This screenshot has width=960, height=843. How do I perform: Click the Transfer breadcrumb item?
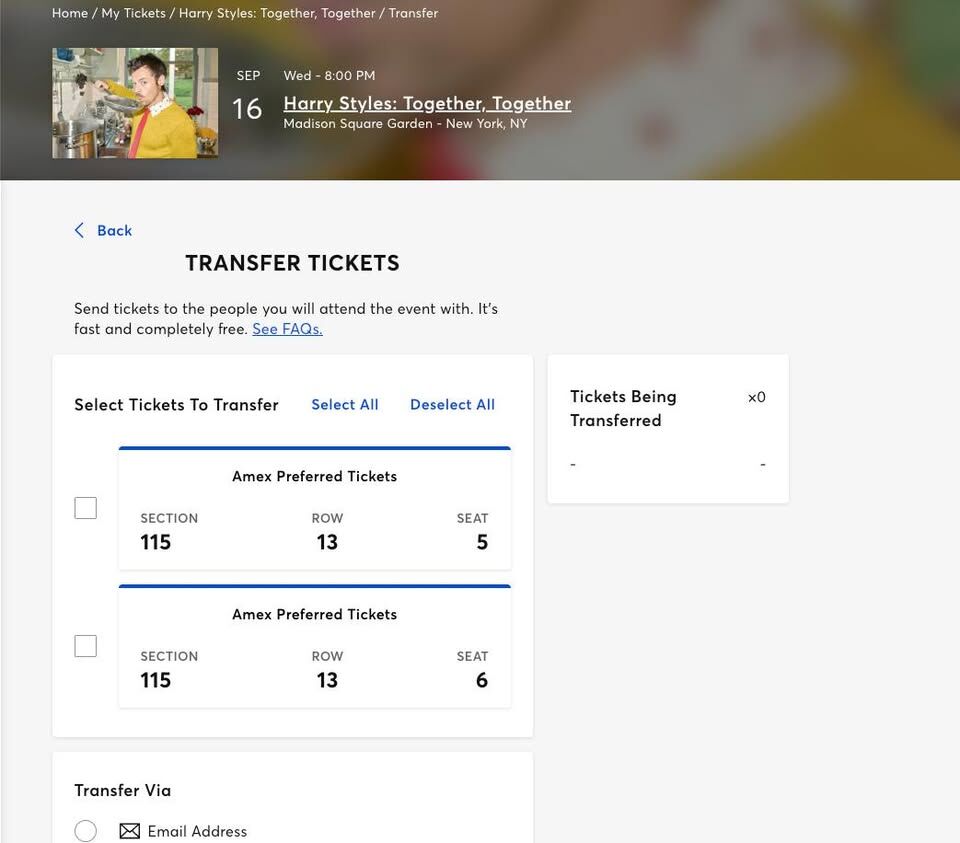[413, 13]
